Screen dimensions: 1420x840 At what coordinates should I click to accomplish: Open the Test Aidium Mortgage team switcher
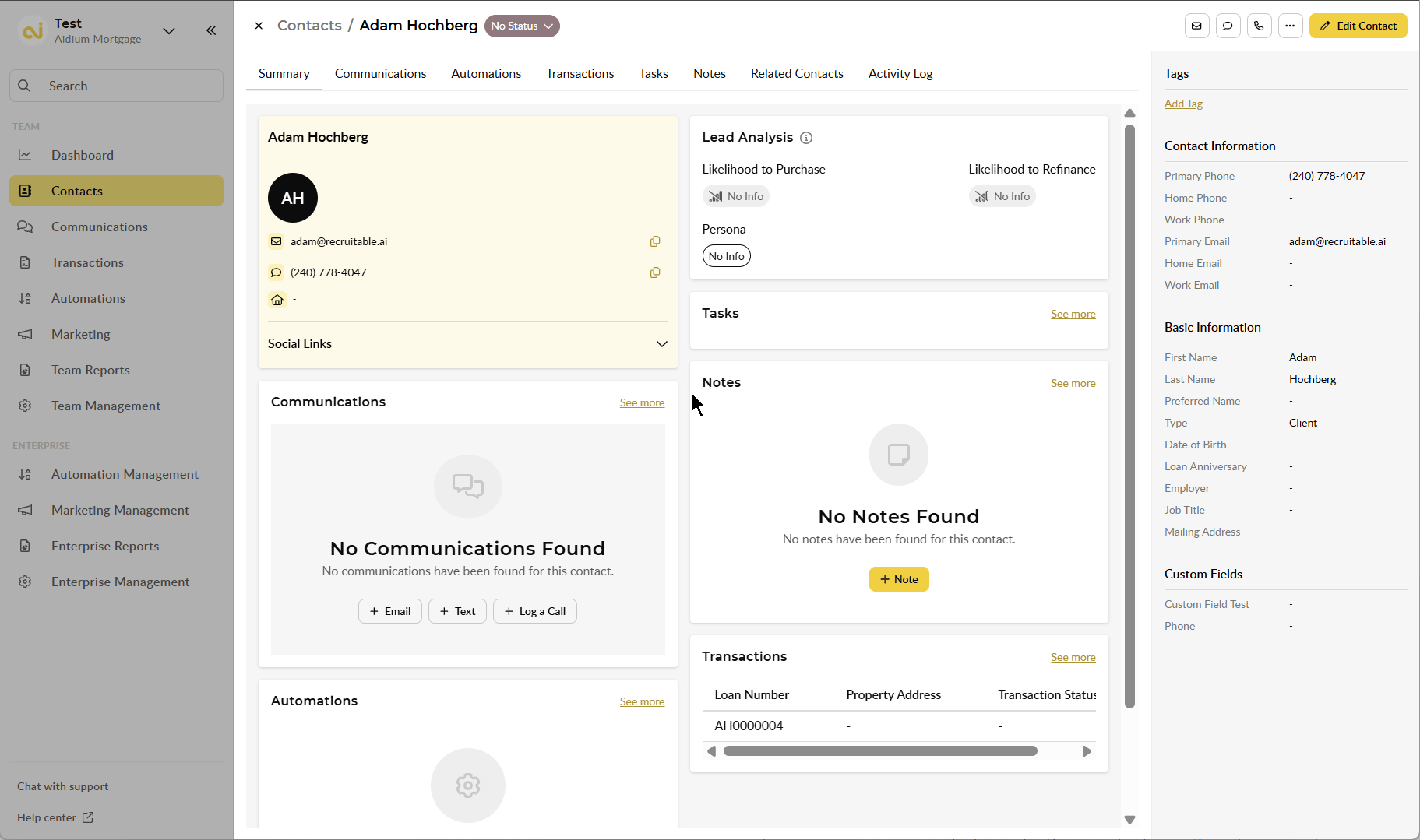168,31
